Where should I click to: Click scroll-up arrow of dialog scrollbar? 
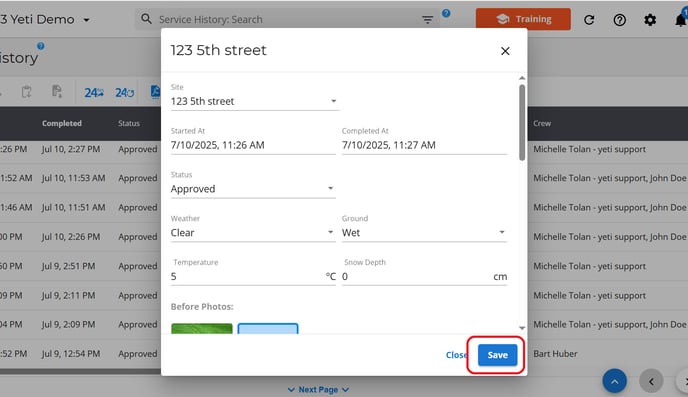[x=522, y=78]
